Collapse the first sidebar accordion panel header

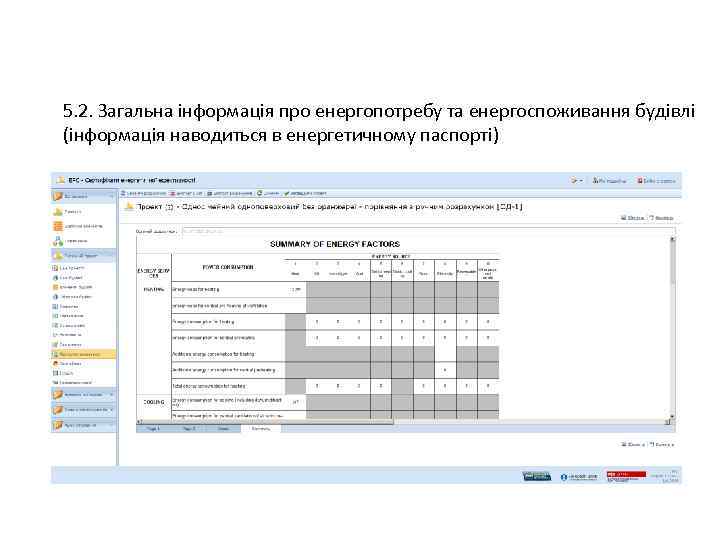[83, 196]
